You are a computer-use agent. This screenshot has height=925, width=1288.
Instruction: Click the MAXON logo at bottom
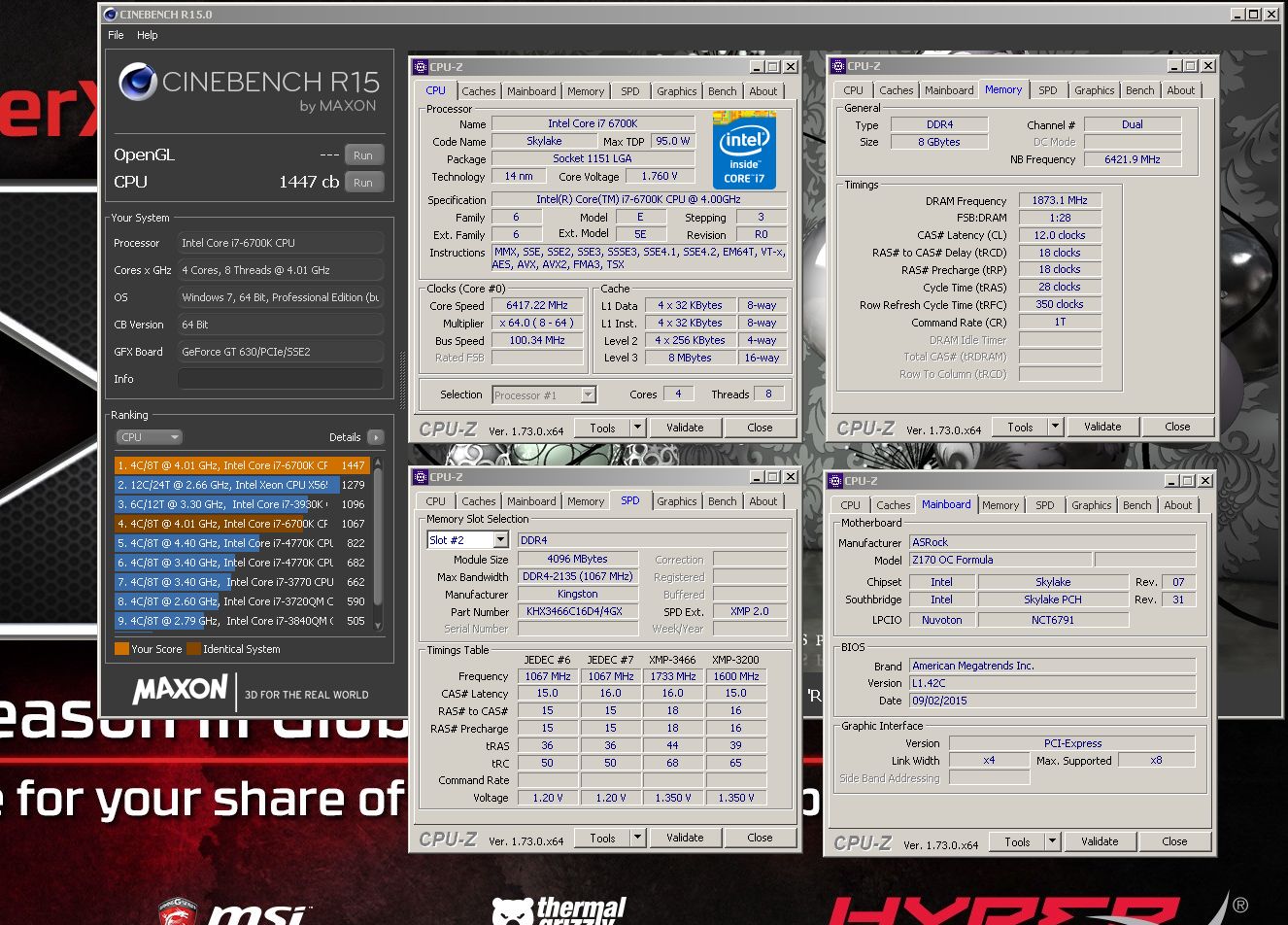(180, 691)
